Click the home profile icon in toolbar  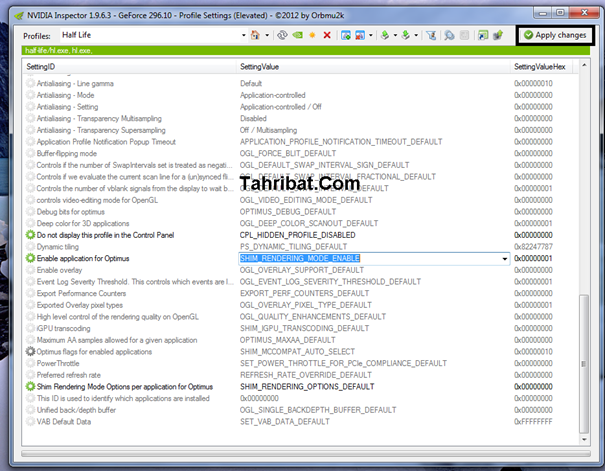point(256,35)
